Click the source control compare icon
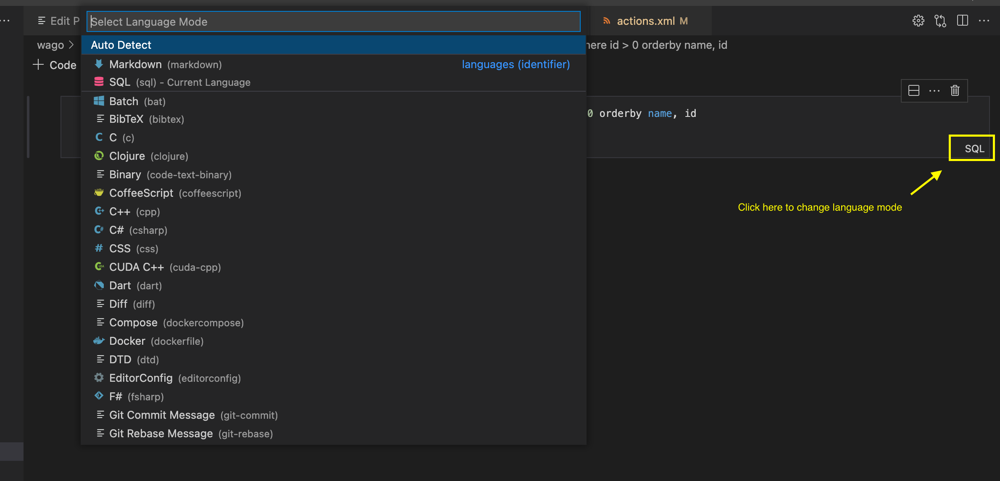Screen dimensions: 1000x481 [x=940, y=20]
